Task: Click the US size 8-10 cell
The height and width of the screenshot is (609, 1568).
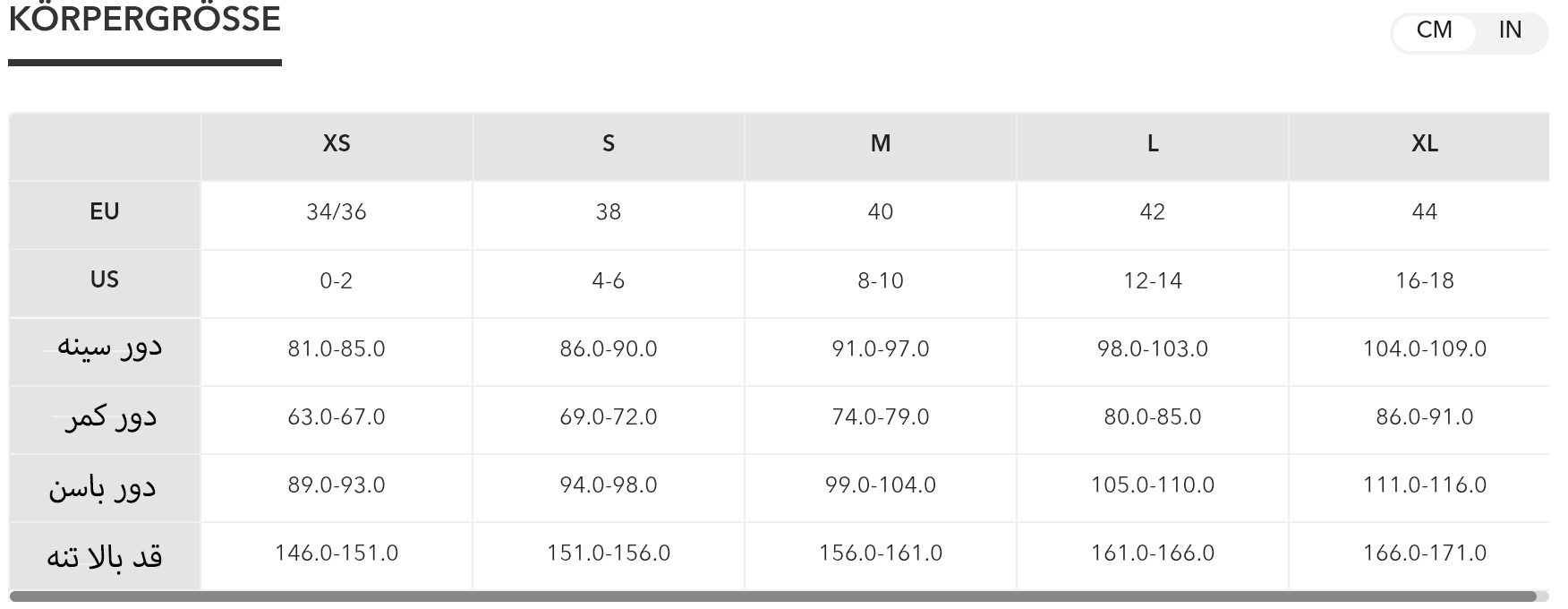Action: [881, 280]
